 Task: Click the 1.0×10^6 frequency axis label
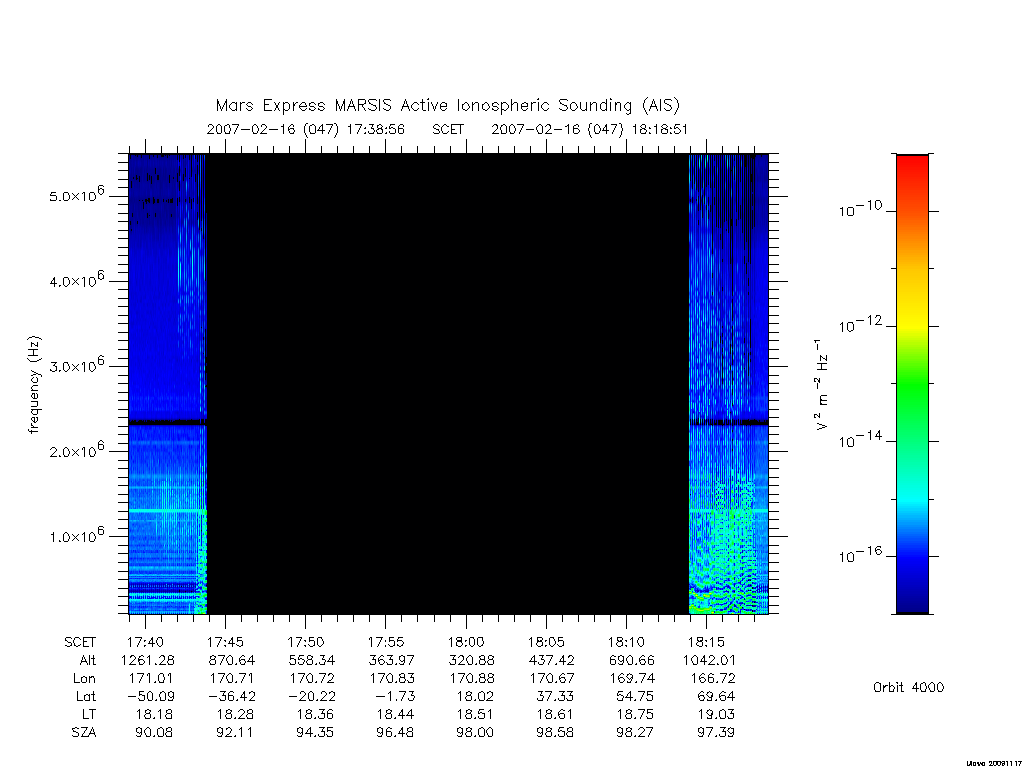point(76,535)
